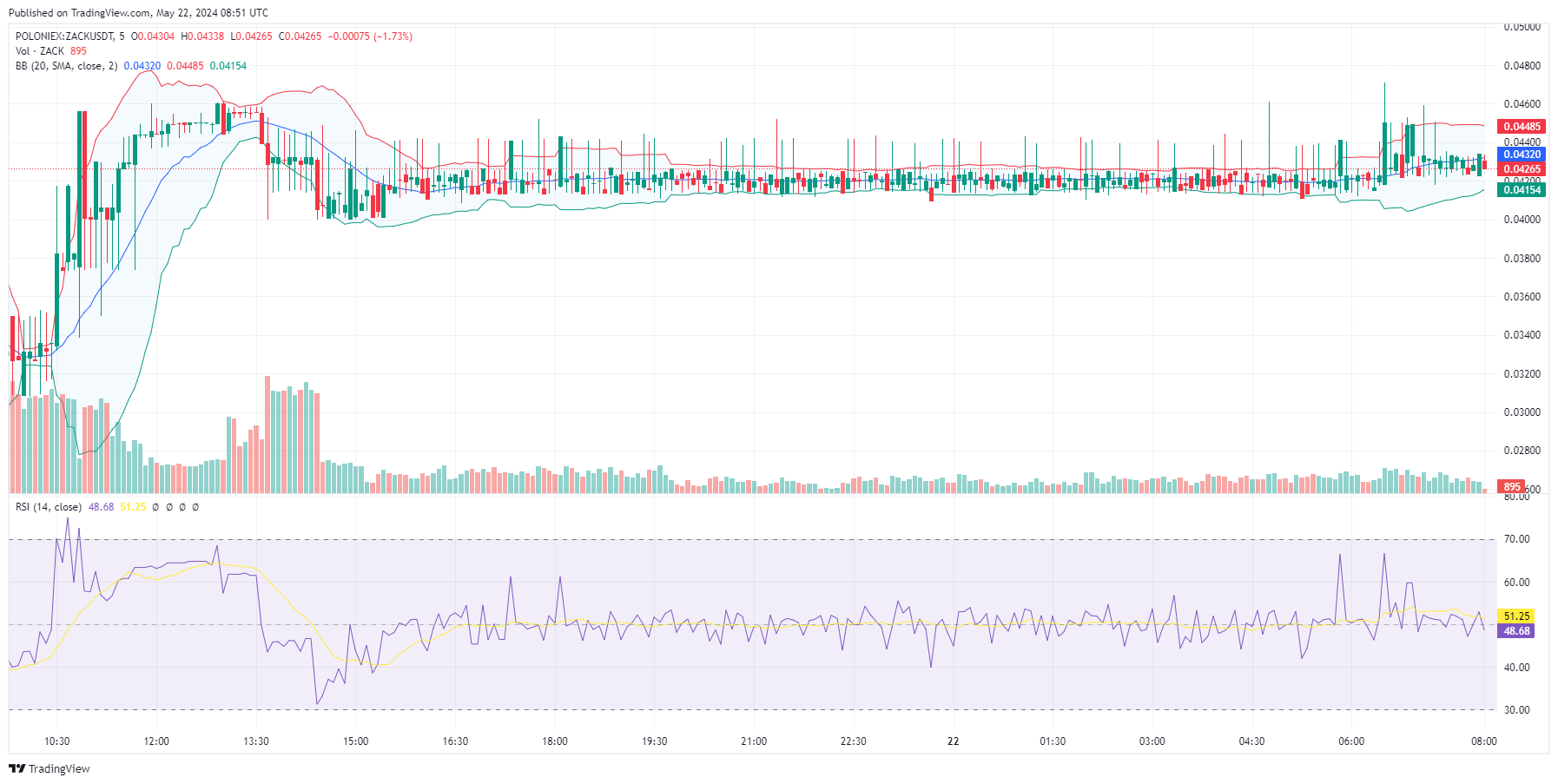Click the 03:00 time axis label

(1152, 741)
